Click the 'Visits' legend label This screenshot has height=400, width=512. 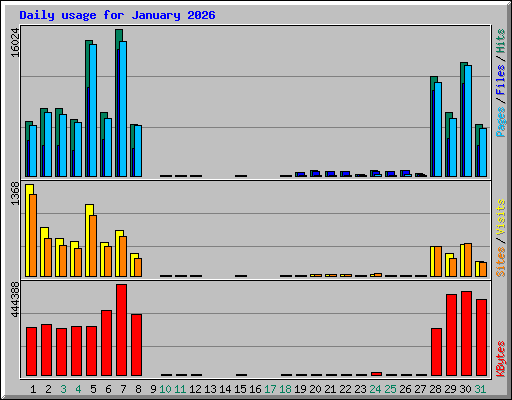pyautogui.click(x=501, y=217)
